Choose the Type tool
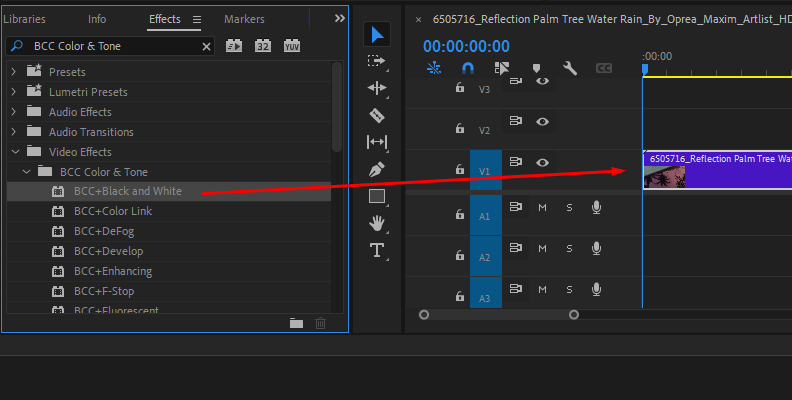792x400 pixels. (377, 250)
